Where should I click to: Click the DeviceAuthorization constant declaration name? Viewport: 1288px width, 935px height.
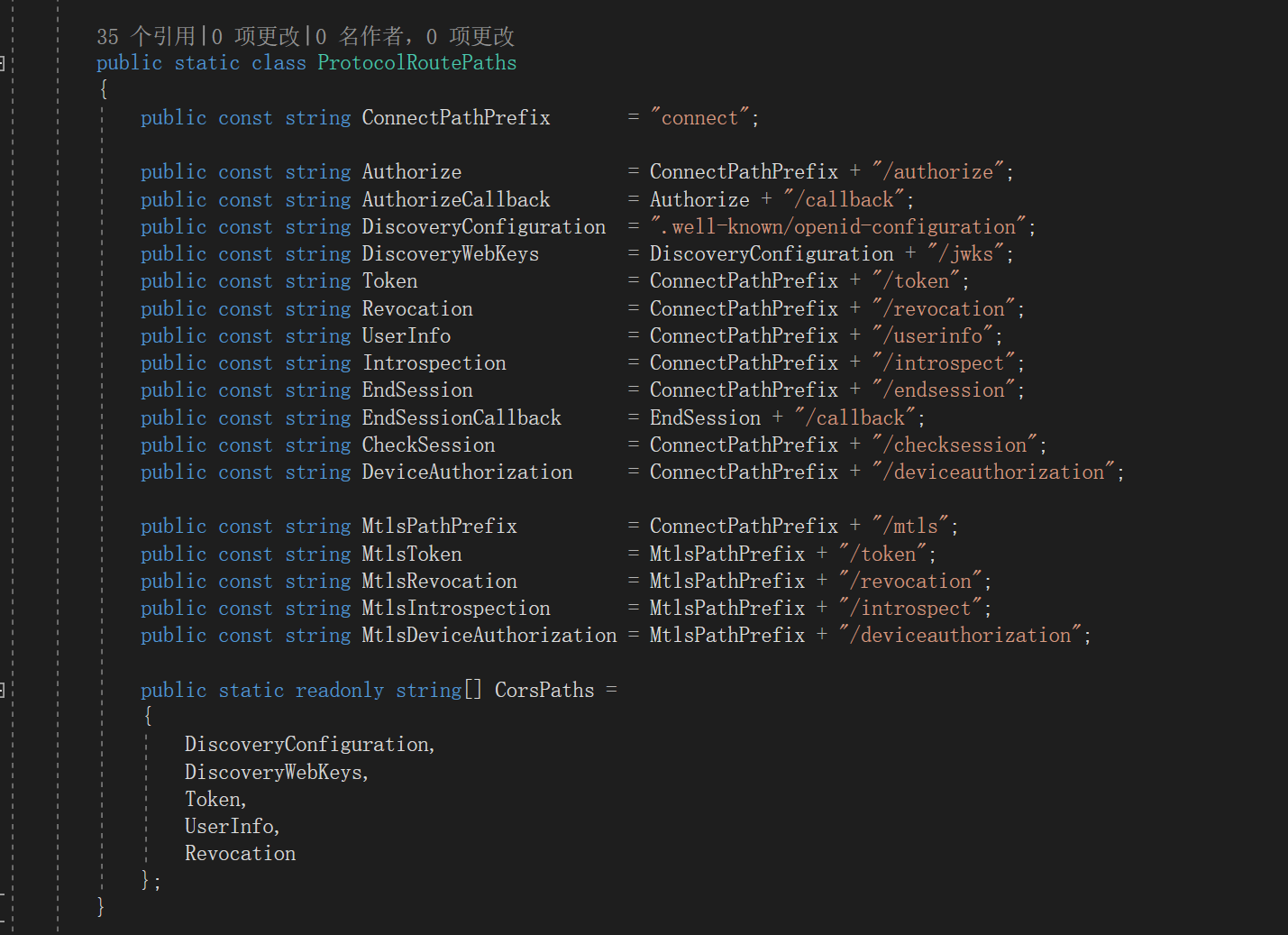point(467,472)
